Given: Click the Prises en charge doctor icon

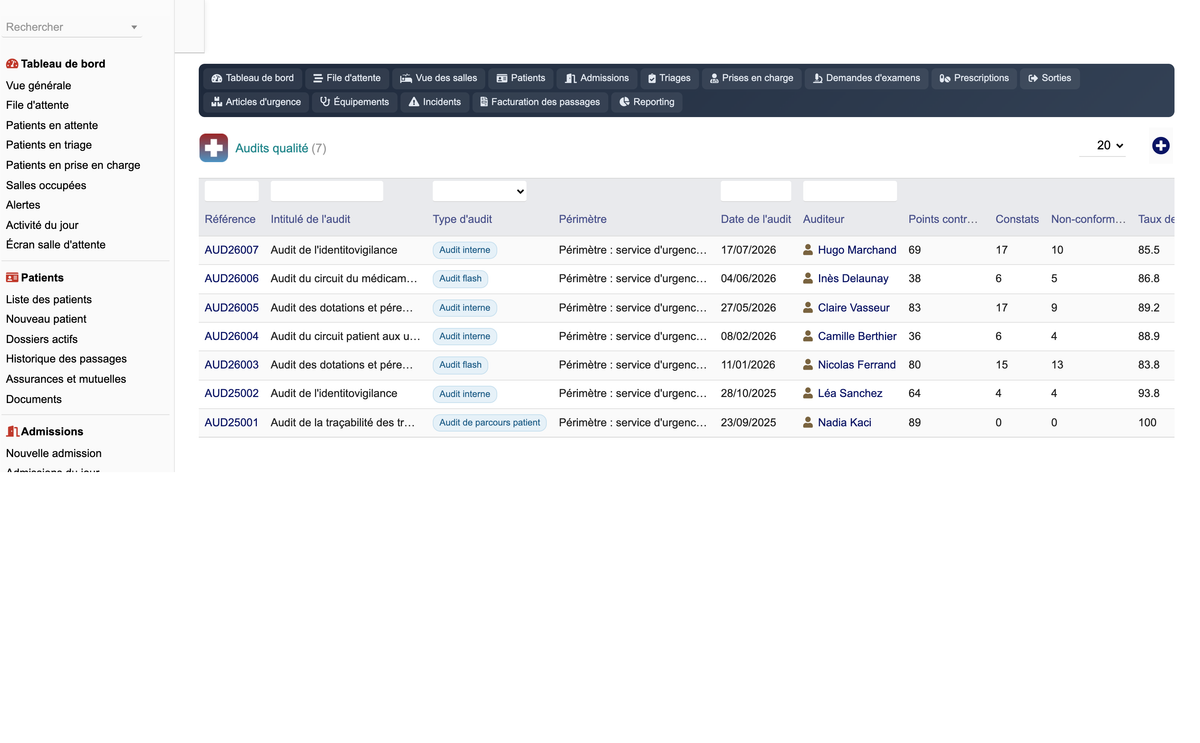Looking at the screenshot, I should [x=714, y=78].
